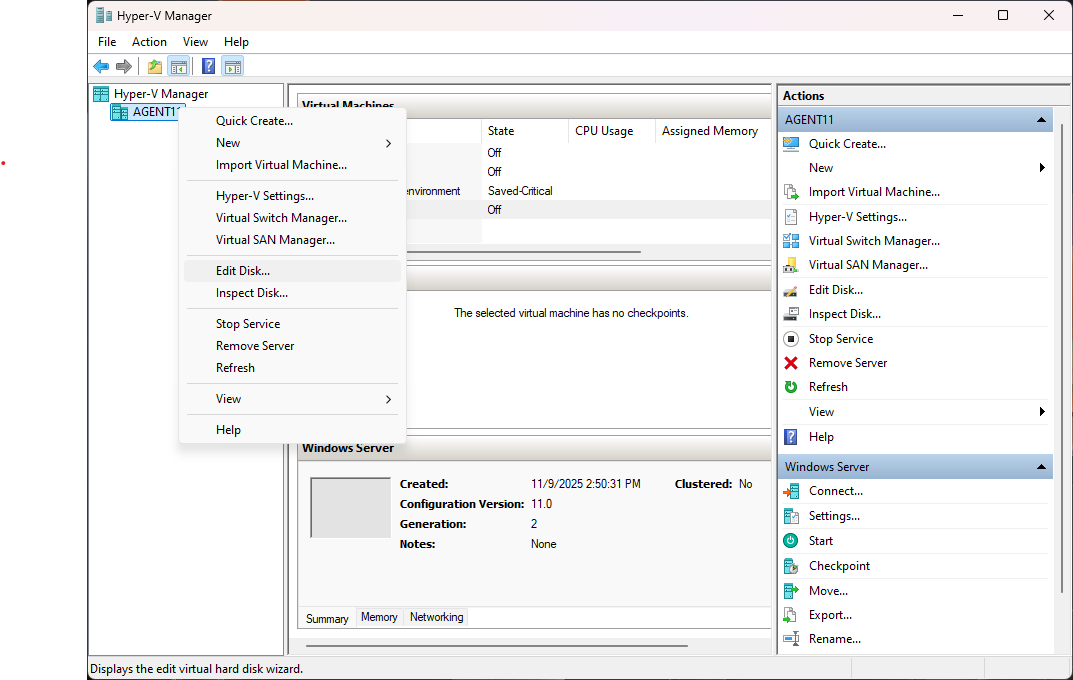
Task: Click the Back arrow toolbar icon
Action: click(x=101, y=67)
